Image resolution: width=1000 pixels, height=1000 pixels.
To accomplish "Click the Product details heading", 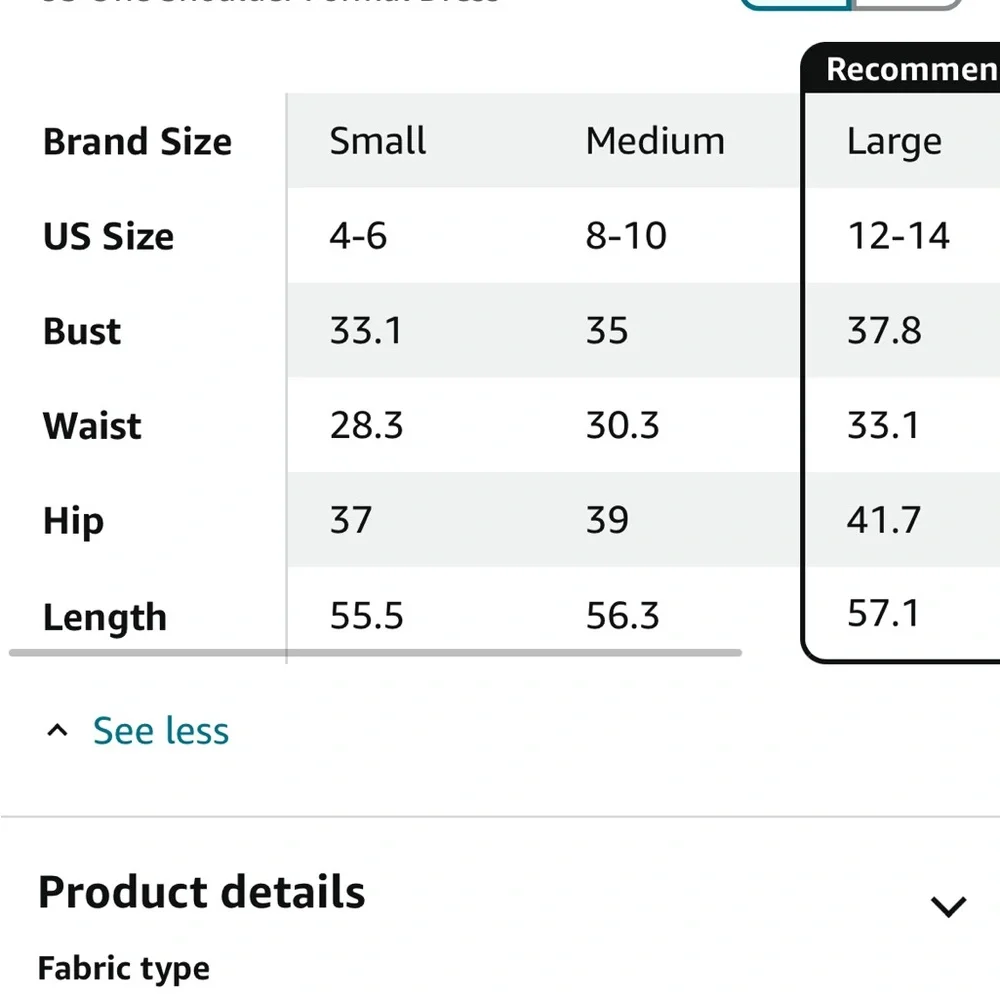I will (x=202, y=892).
